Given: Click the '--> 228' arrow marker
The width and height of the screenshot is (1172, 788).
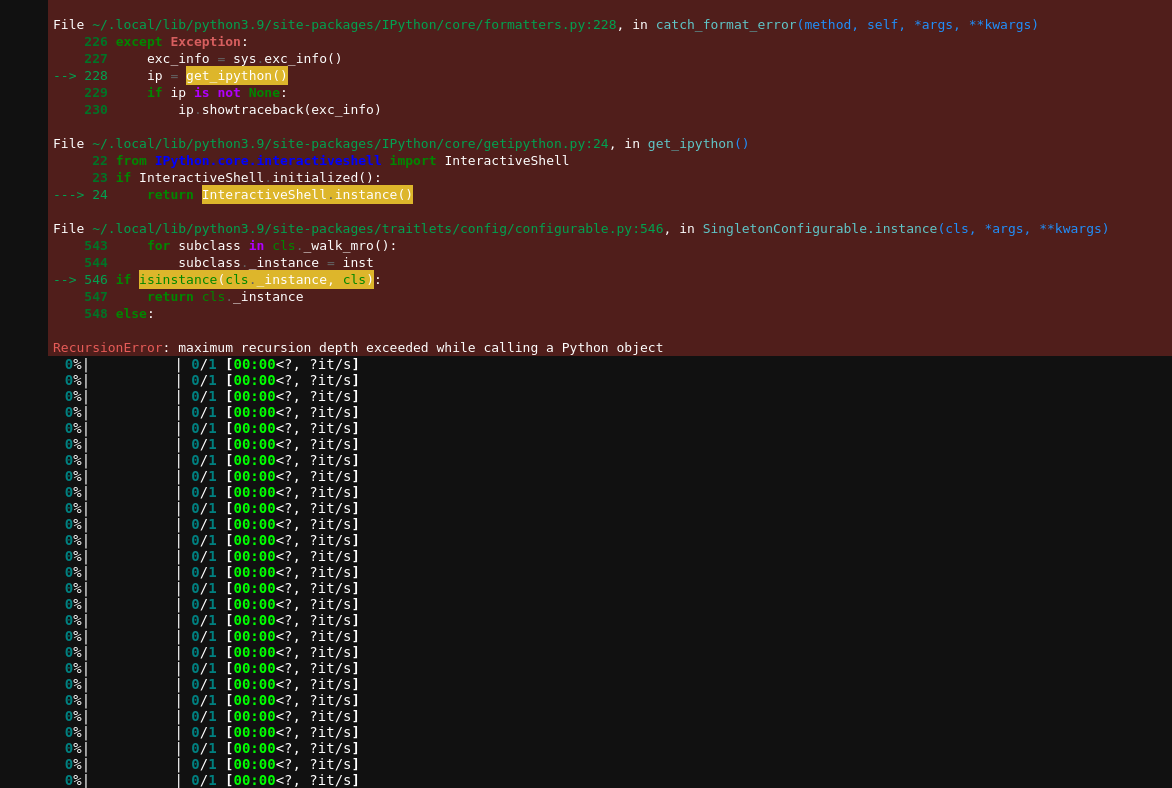Looking at the screenshot, I should point(80,76).
